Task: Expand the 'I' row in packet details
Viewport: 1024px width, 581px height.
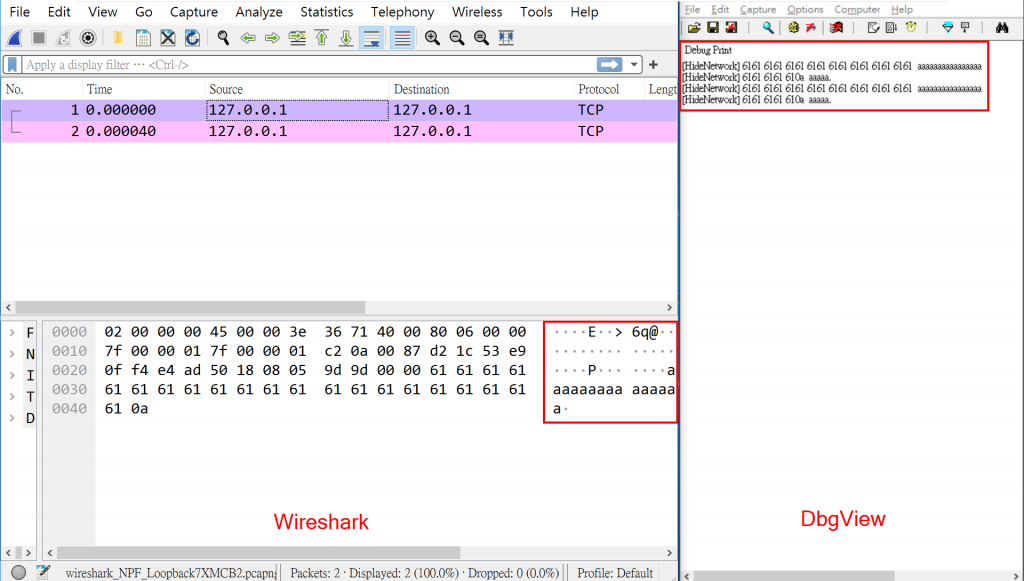Action: 12,375
